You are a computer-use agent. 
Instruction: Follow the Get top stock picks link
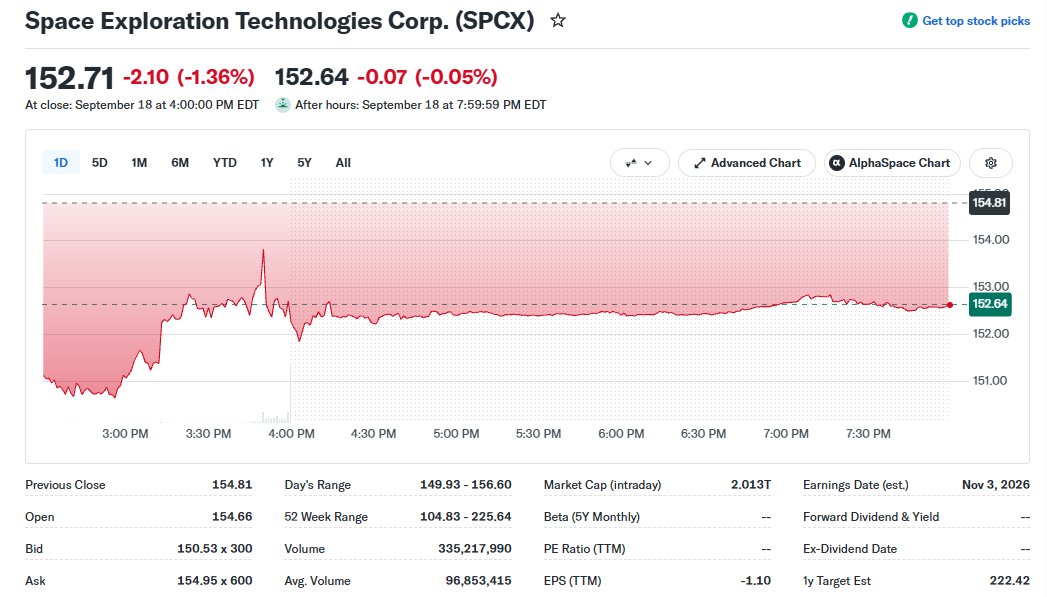tap(976, 21)
